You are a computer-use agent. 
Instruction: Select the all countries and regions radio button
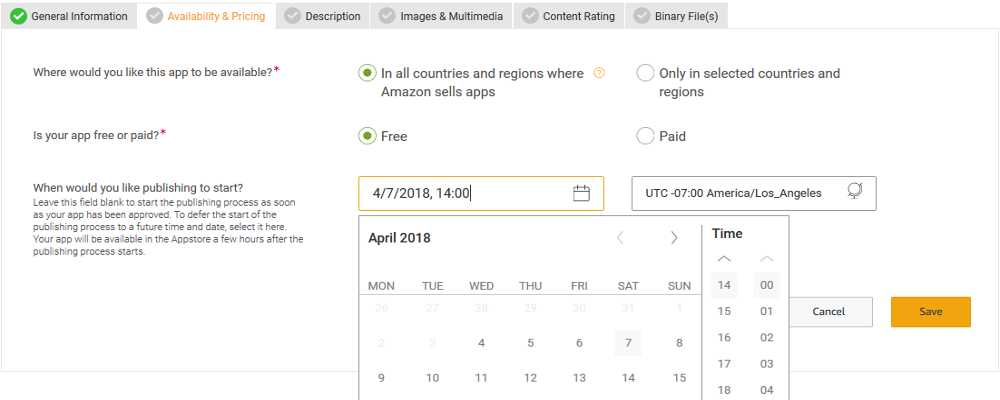pos(367,73)
